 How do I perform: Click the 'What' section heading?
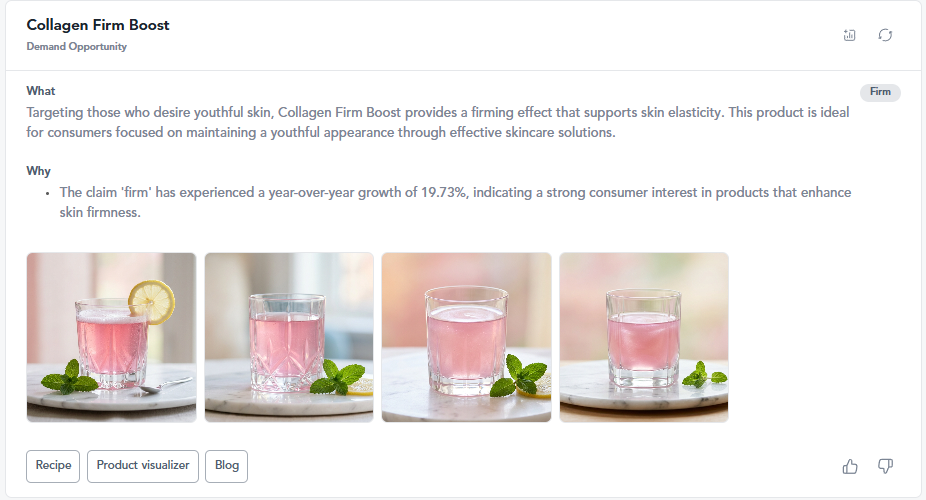[x=41, y=91]
